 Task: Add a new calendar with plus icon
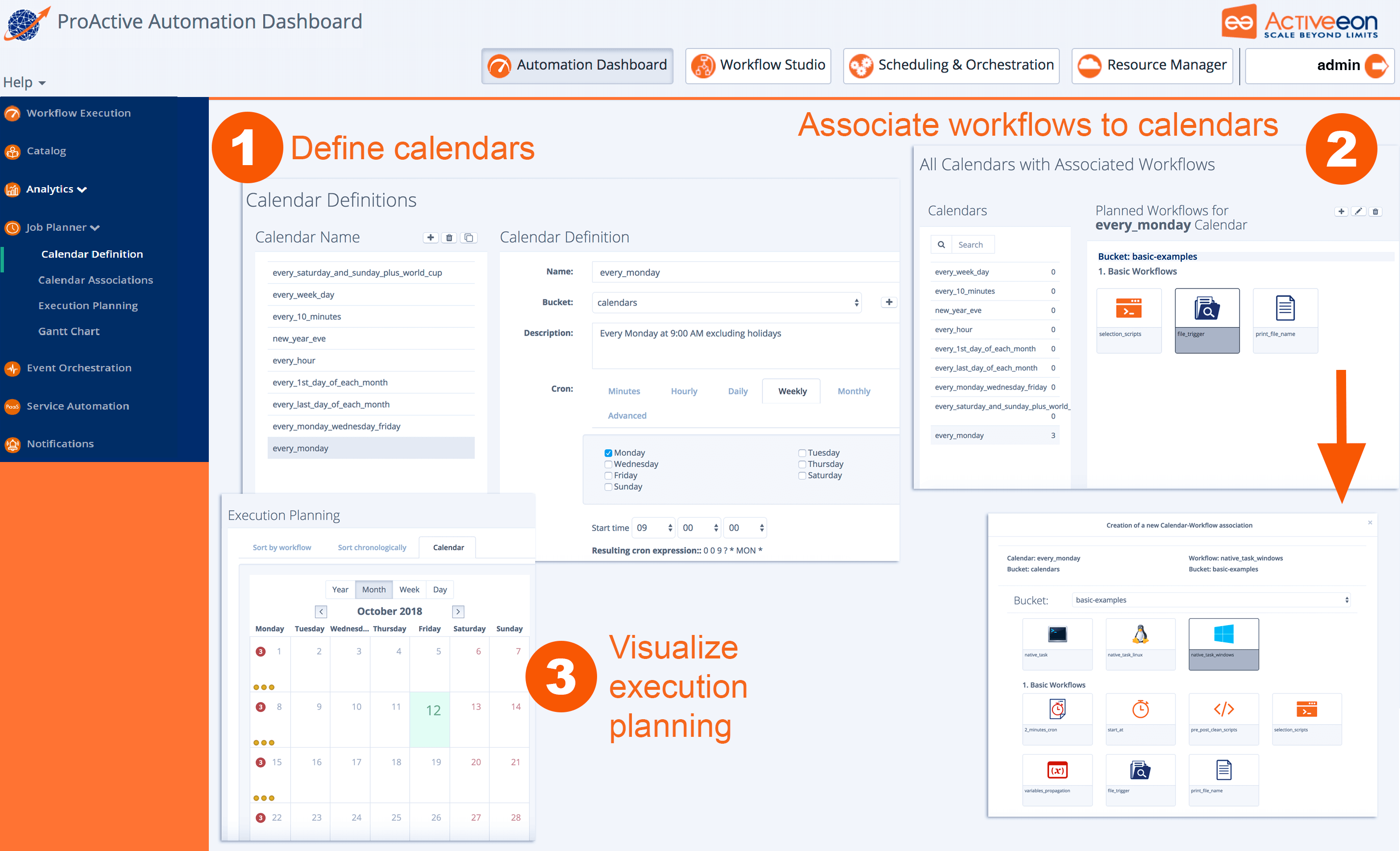430,237
